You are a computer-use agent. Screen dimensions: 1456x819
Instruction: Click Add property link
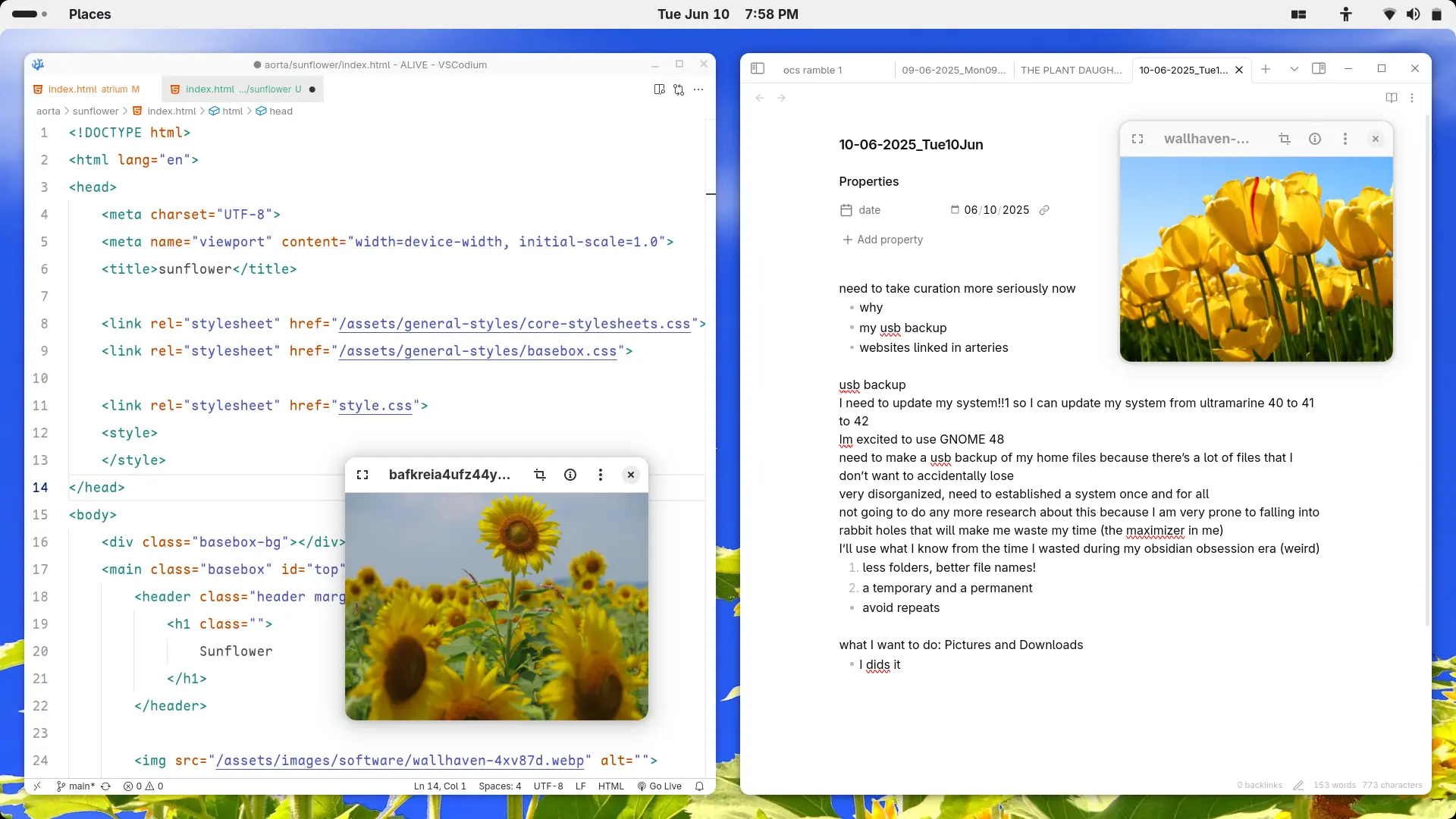(x=883, y=240)
